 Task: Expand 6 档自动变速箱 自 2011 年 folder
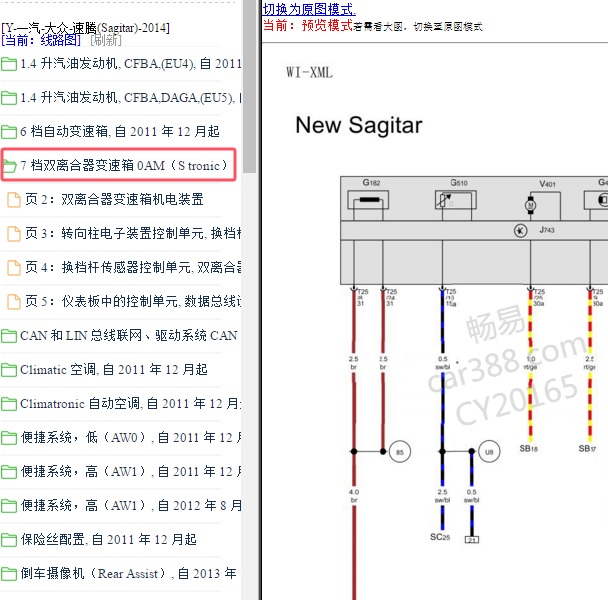(x=120, y=132)
